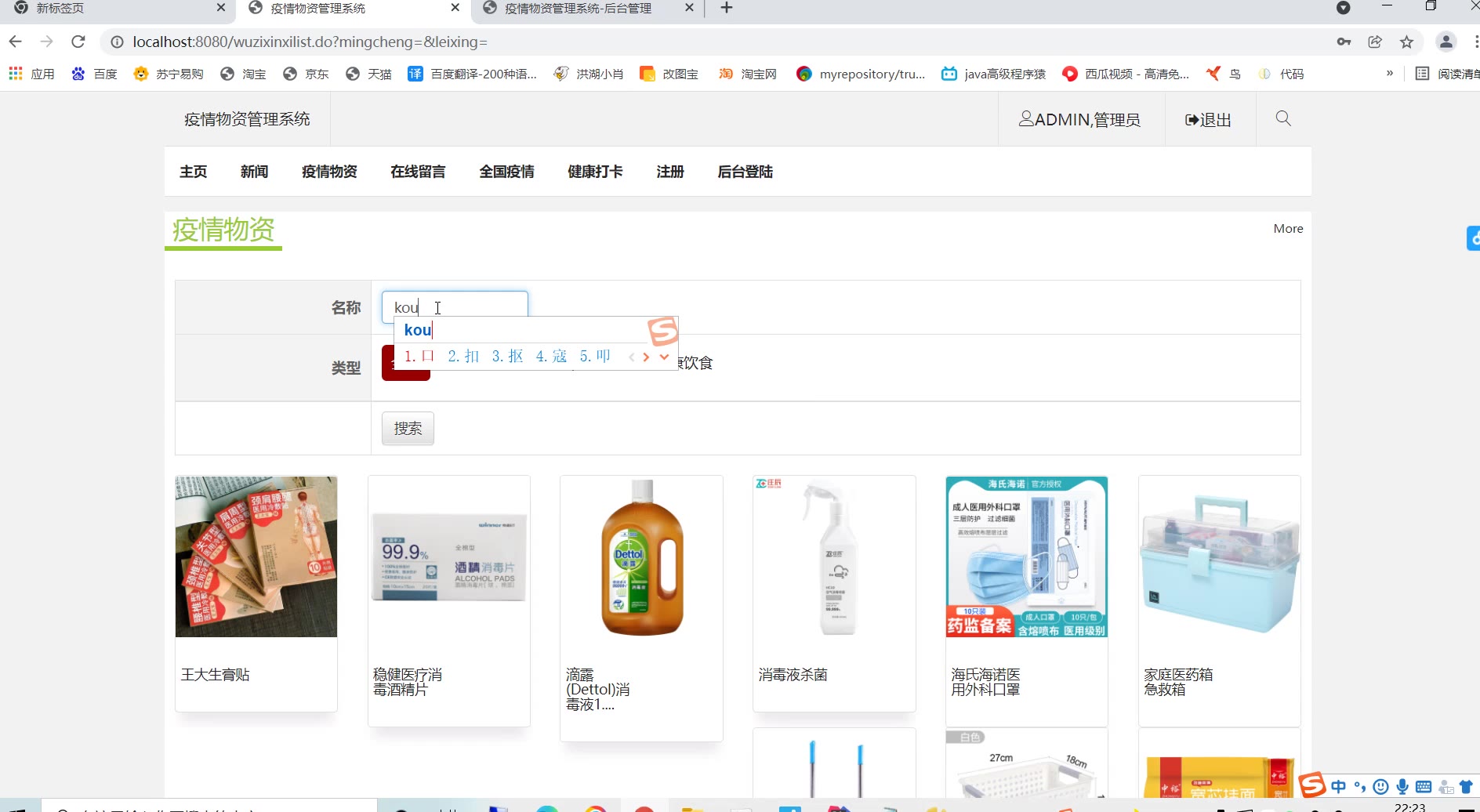Image resolution: width=1480 pixels, height=812 pixels.
Task: Open the Sogou emoji face icon
Action: point(1381,787)
